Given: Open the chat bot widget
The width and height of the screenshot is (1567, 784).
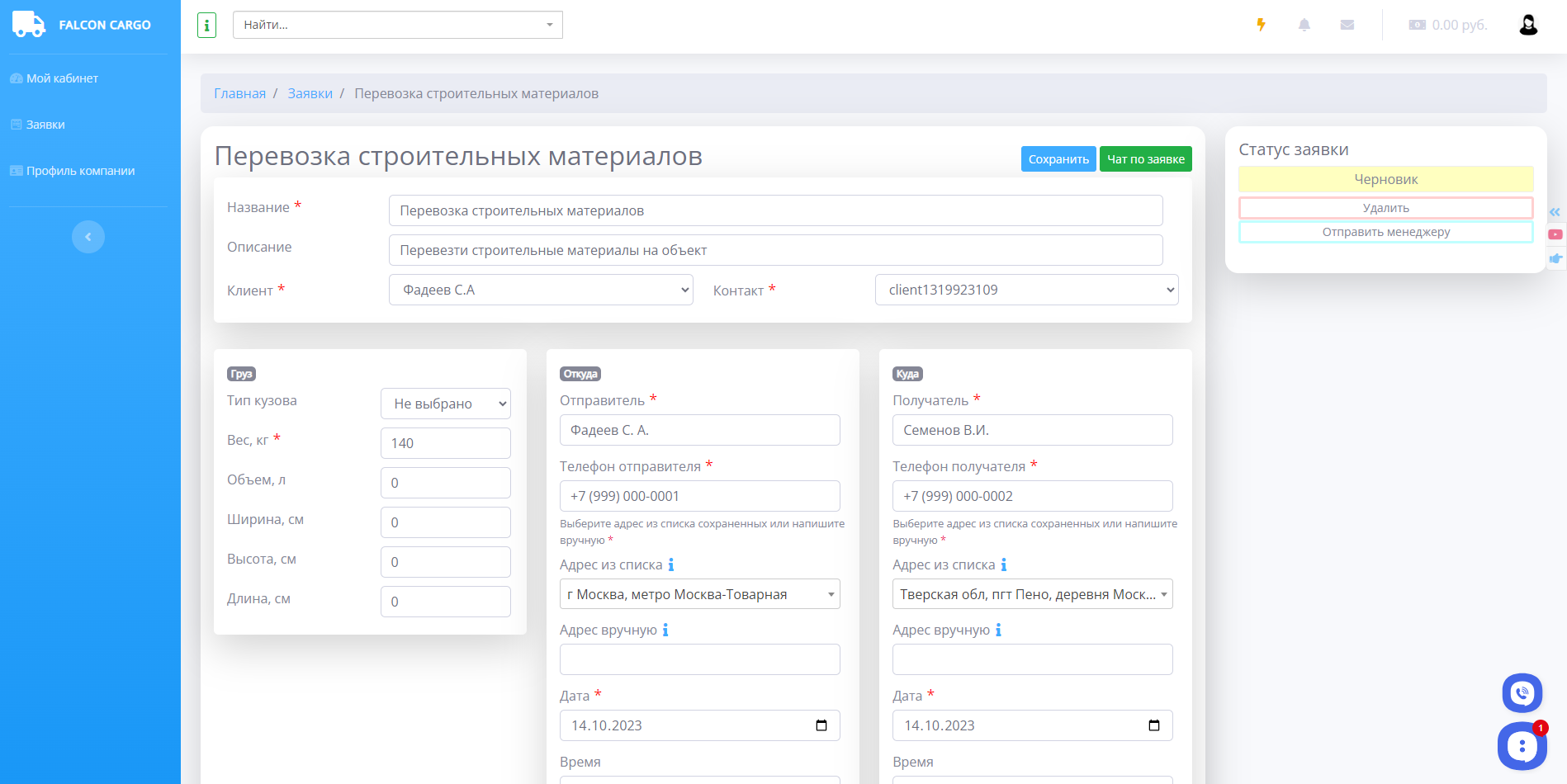Looking at the screenshot, I should click(x=1522, y=746).
